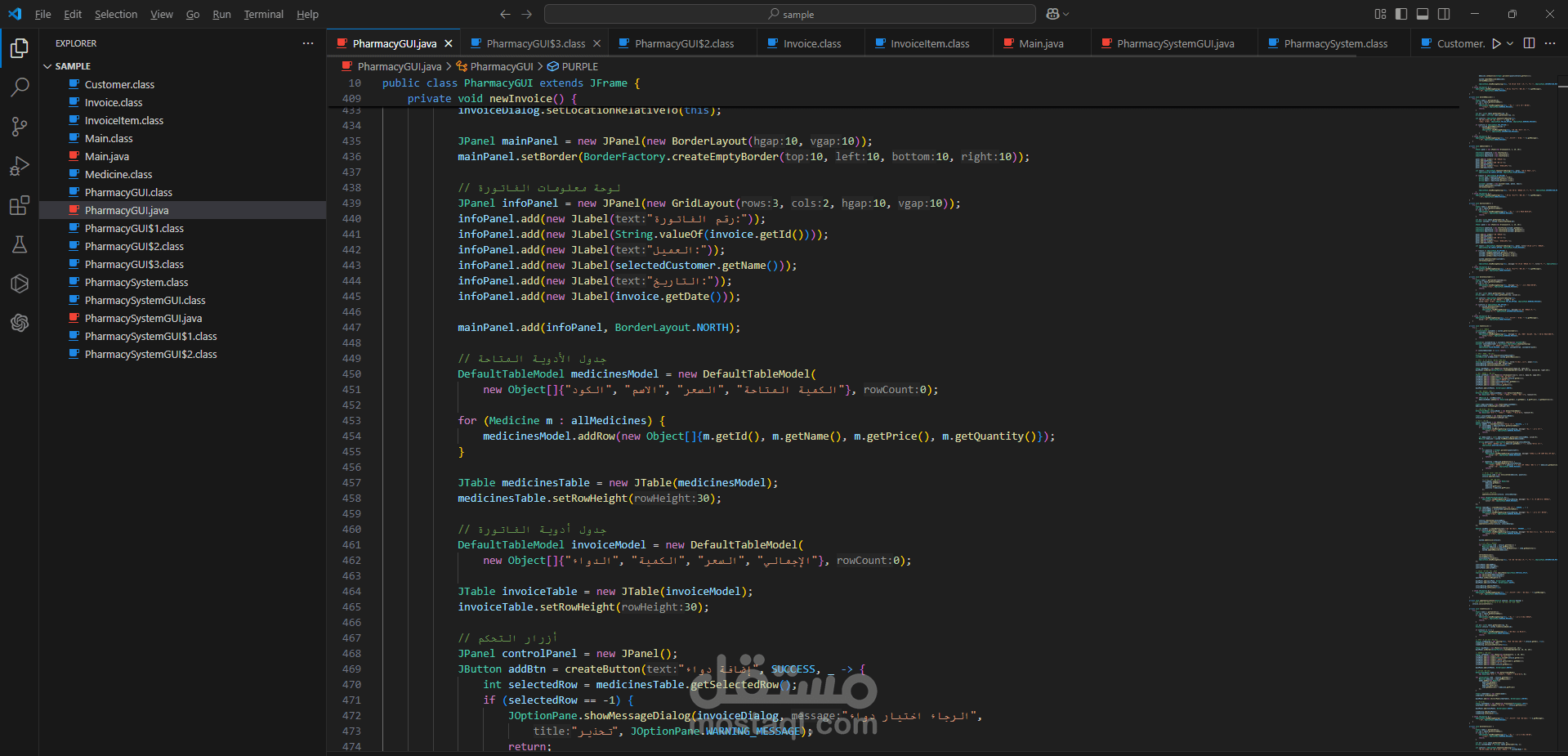Open Main.java in Explorer
The image size is (1568, 756).
click(107, 156)
